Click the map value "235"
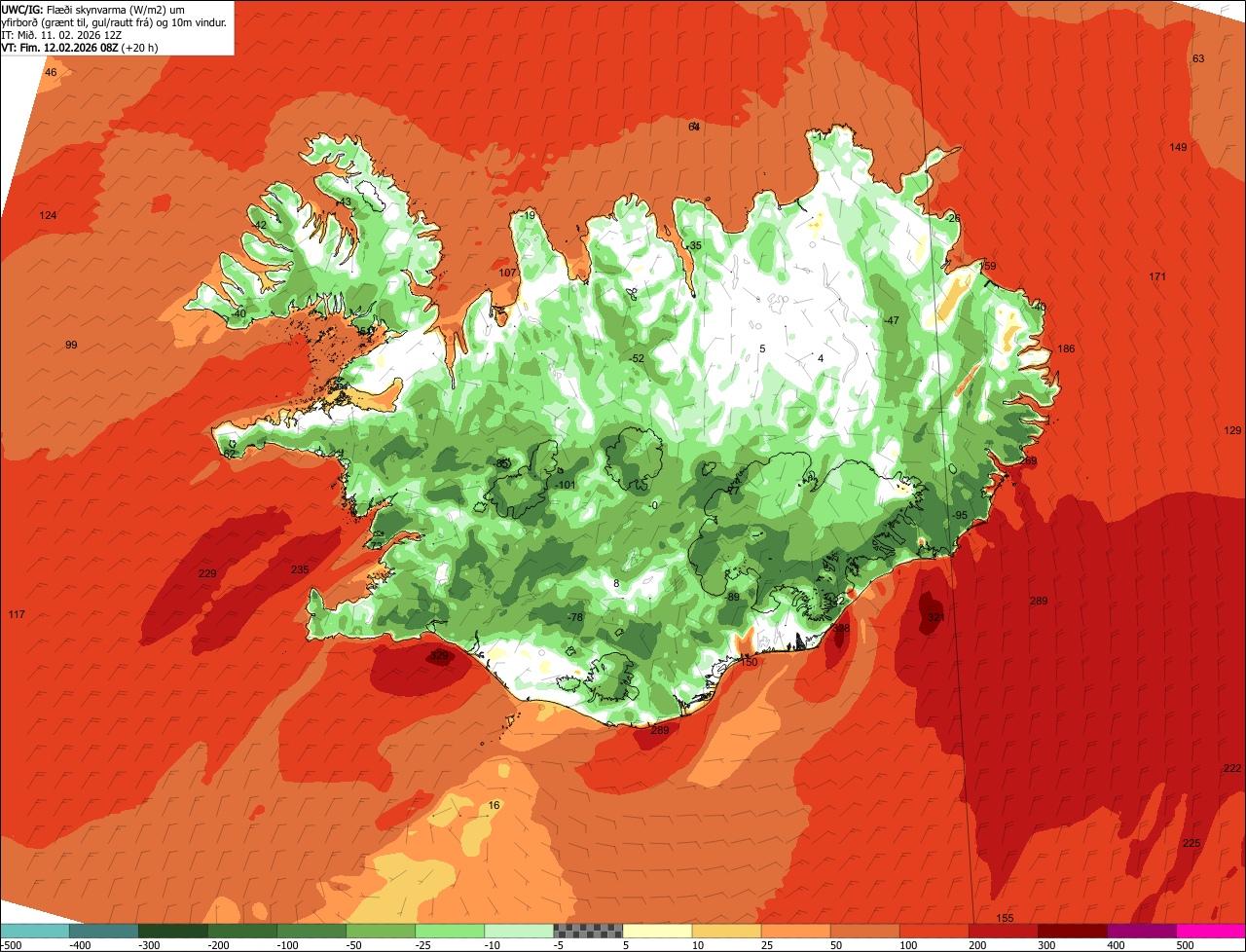This screenshot has width=1246, height=952. [x=300, y=569]
